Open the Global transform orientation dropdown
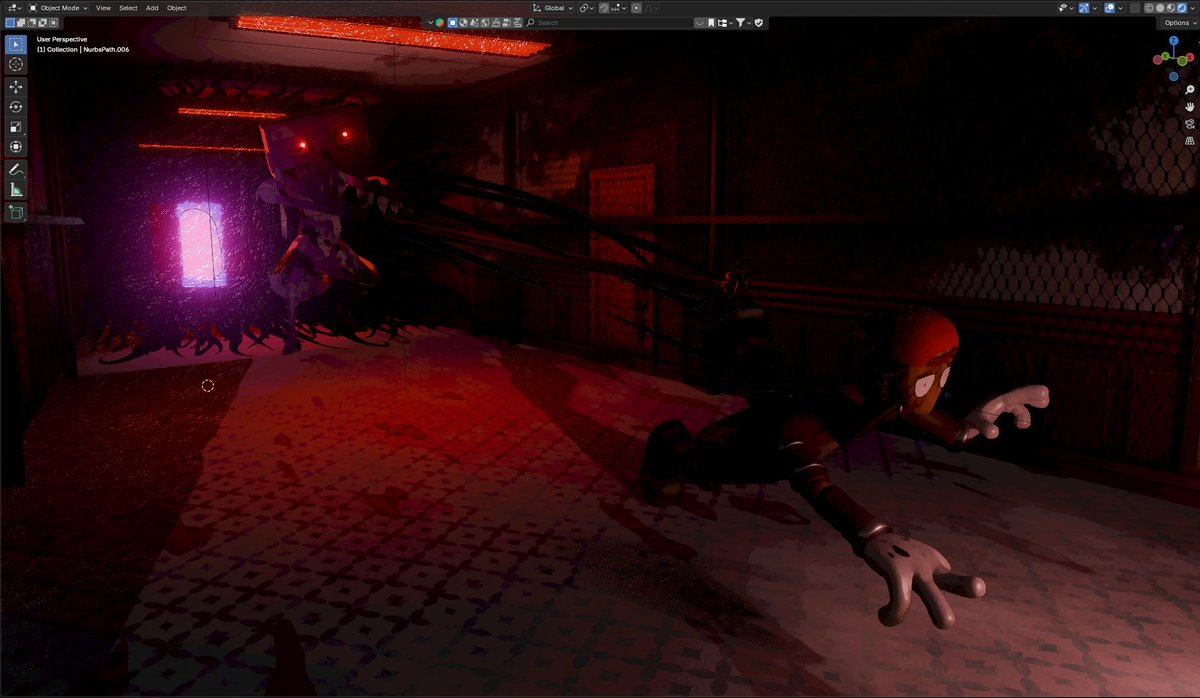Screen dimensions: 1200x698 [553, 7]
